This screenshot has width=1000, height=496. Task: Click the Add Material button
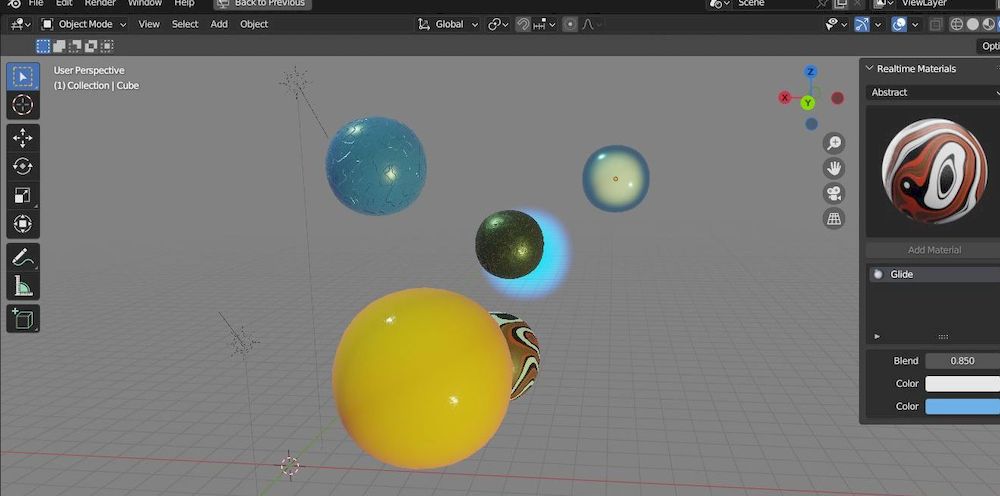pos(933,250)
